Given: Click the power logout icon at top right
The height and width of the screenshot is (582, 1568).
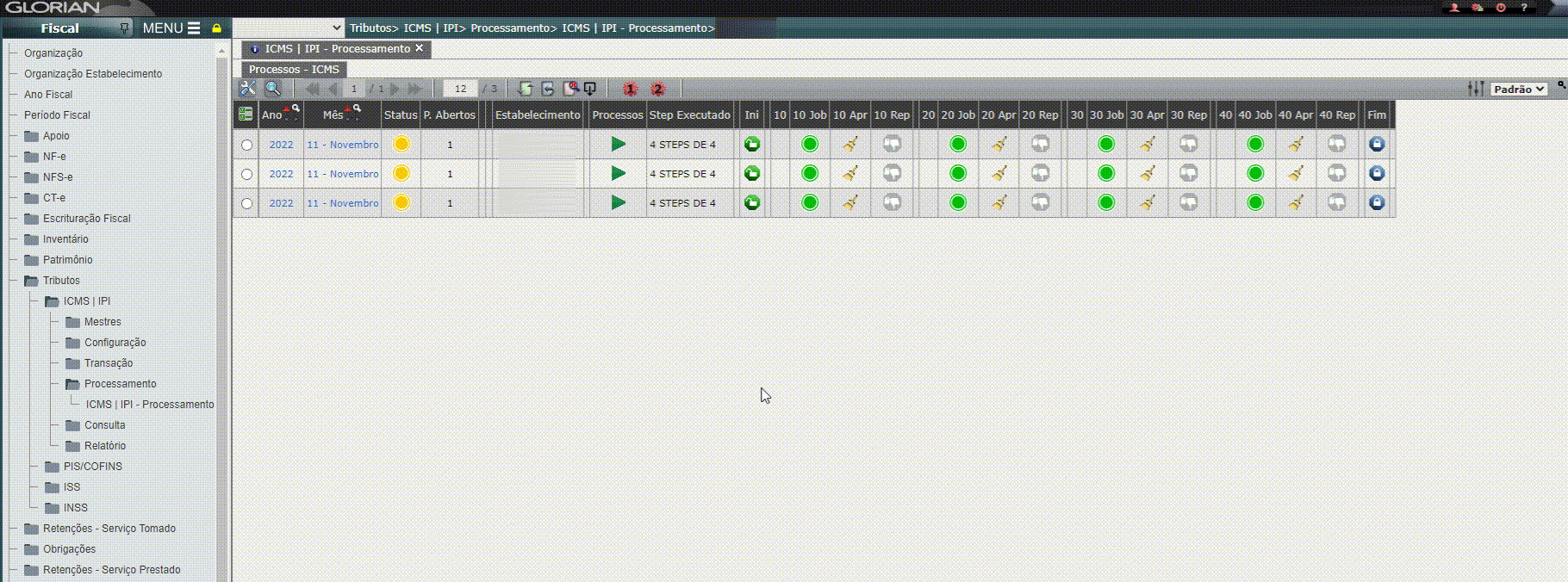Looking at the screenshot, I should point(1501,7).
